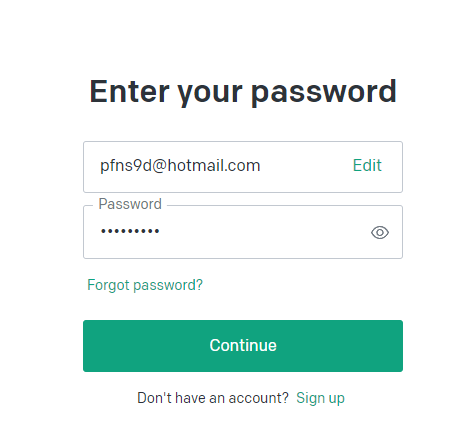
Task: Open the Forgot password? link
Action: pyautogui.click(x=145, y=285)
